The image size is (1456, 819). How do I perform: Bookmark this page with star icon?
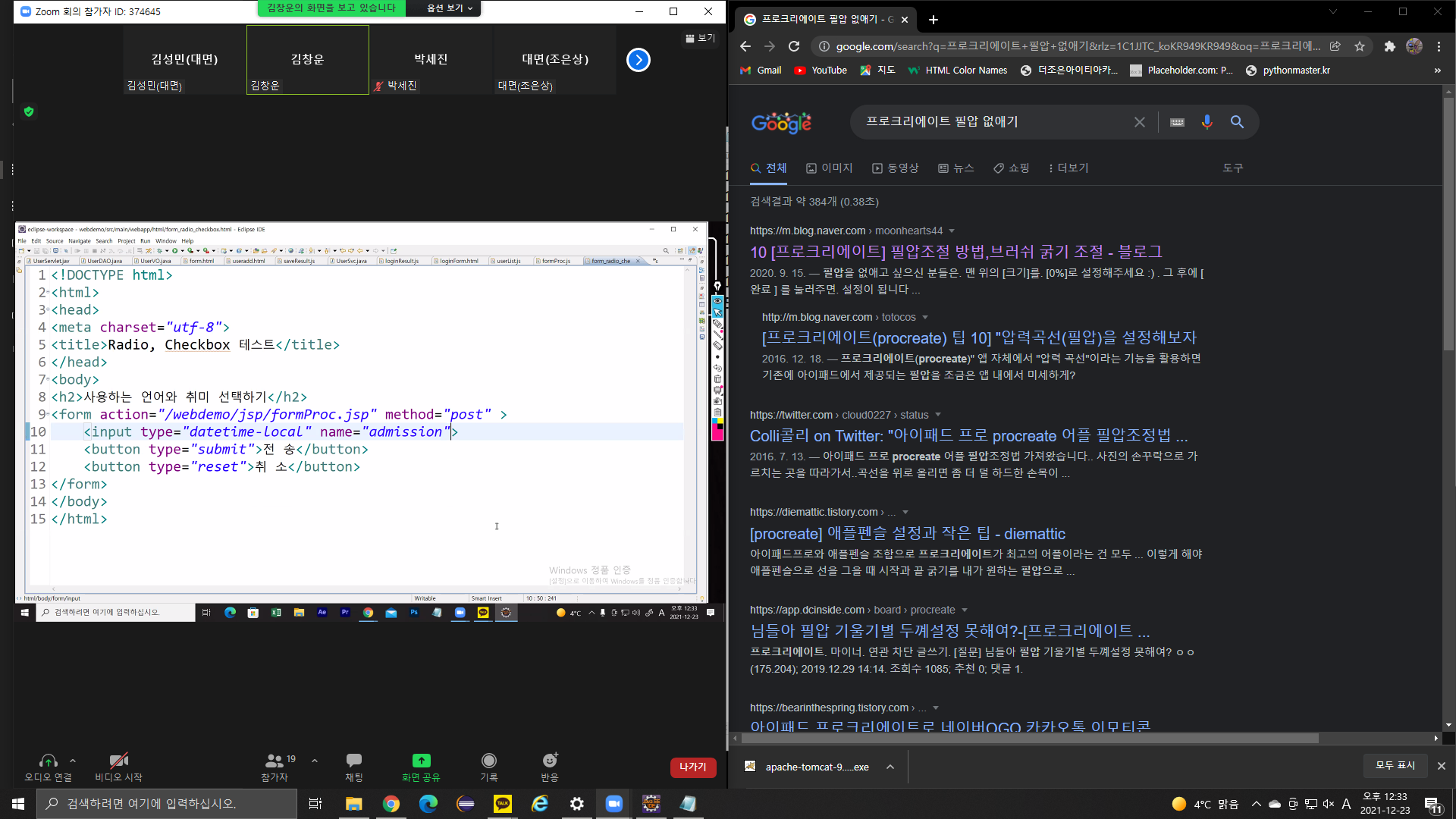point(1360,46)
